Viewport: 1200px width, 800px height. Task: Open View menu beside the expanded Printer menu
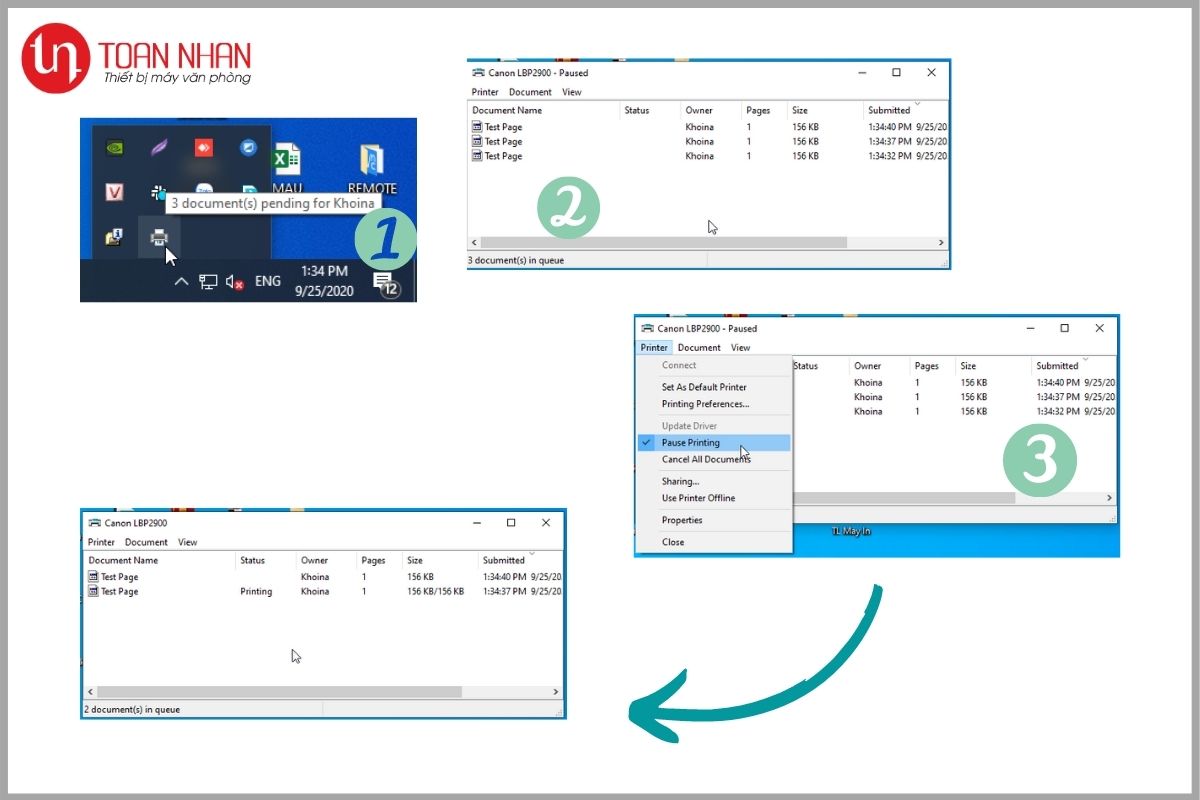coord(740,347)
